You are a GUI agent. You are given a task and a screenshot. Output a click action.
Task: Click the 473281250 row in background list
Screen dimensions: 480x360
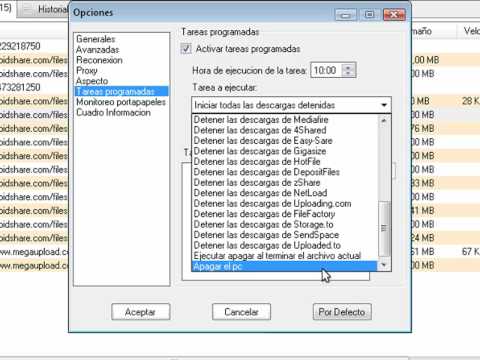pyautogui.click(x=33, y=87)
